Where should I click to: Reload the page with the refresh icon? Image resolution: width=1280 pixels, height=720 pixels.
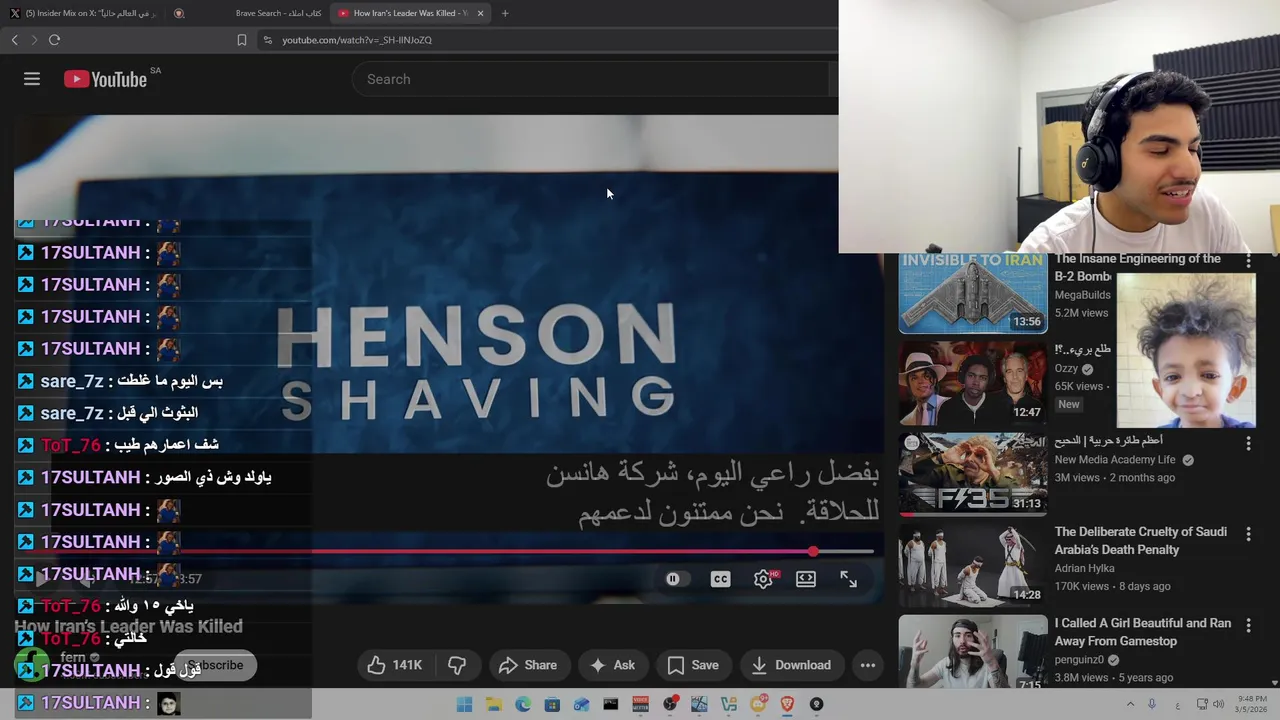(54, 40)
